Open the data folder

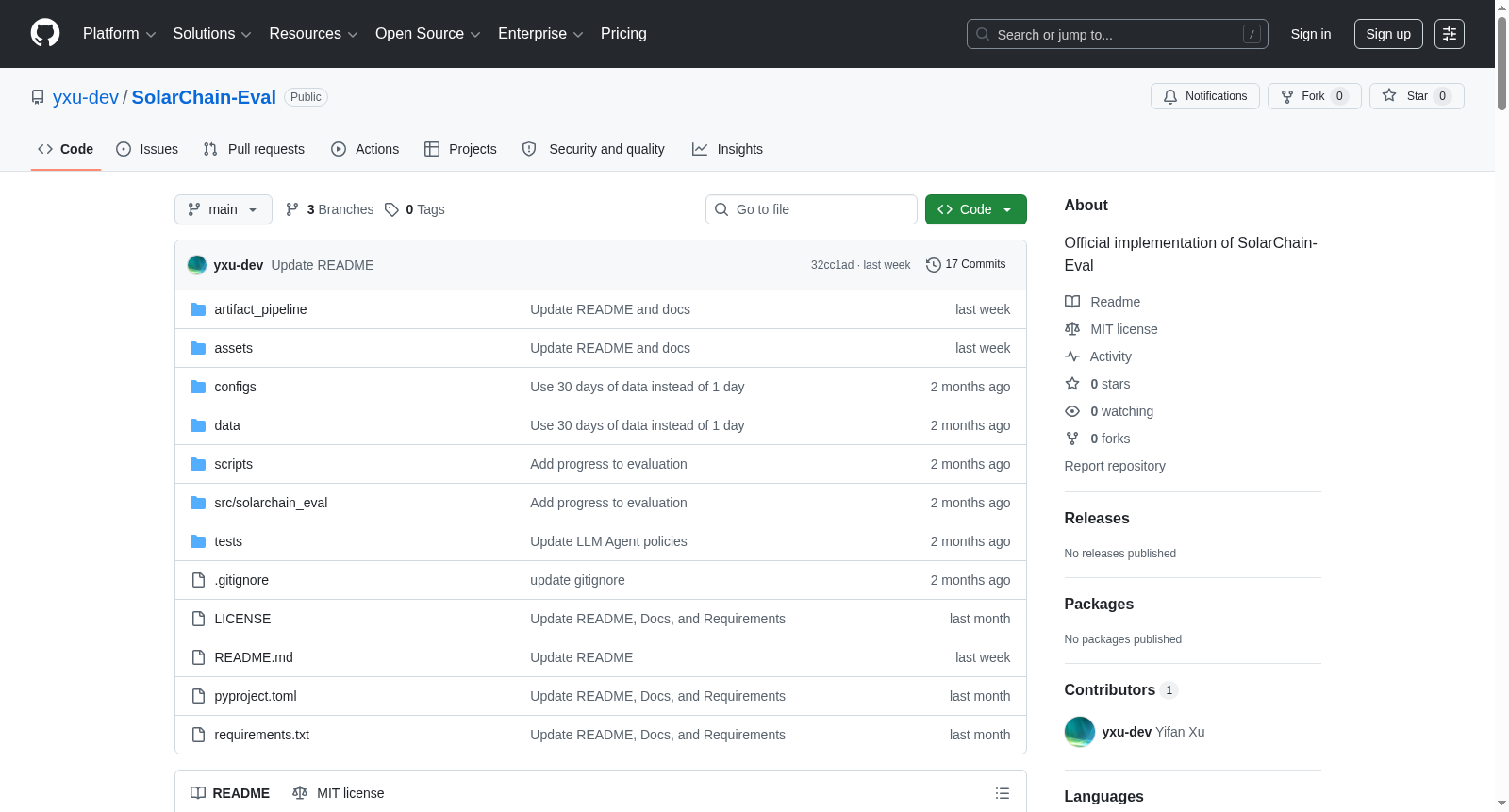[x=227, y=425]
